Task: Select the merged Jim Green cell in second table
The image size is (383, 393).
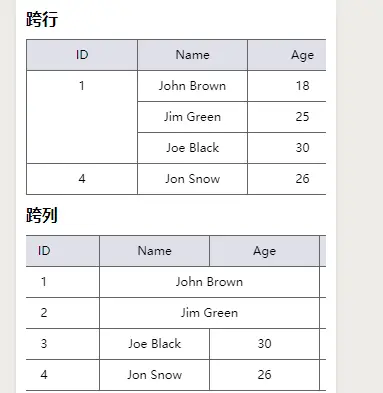Action: coord(209,313)
